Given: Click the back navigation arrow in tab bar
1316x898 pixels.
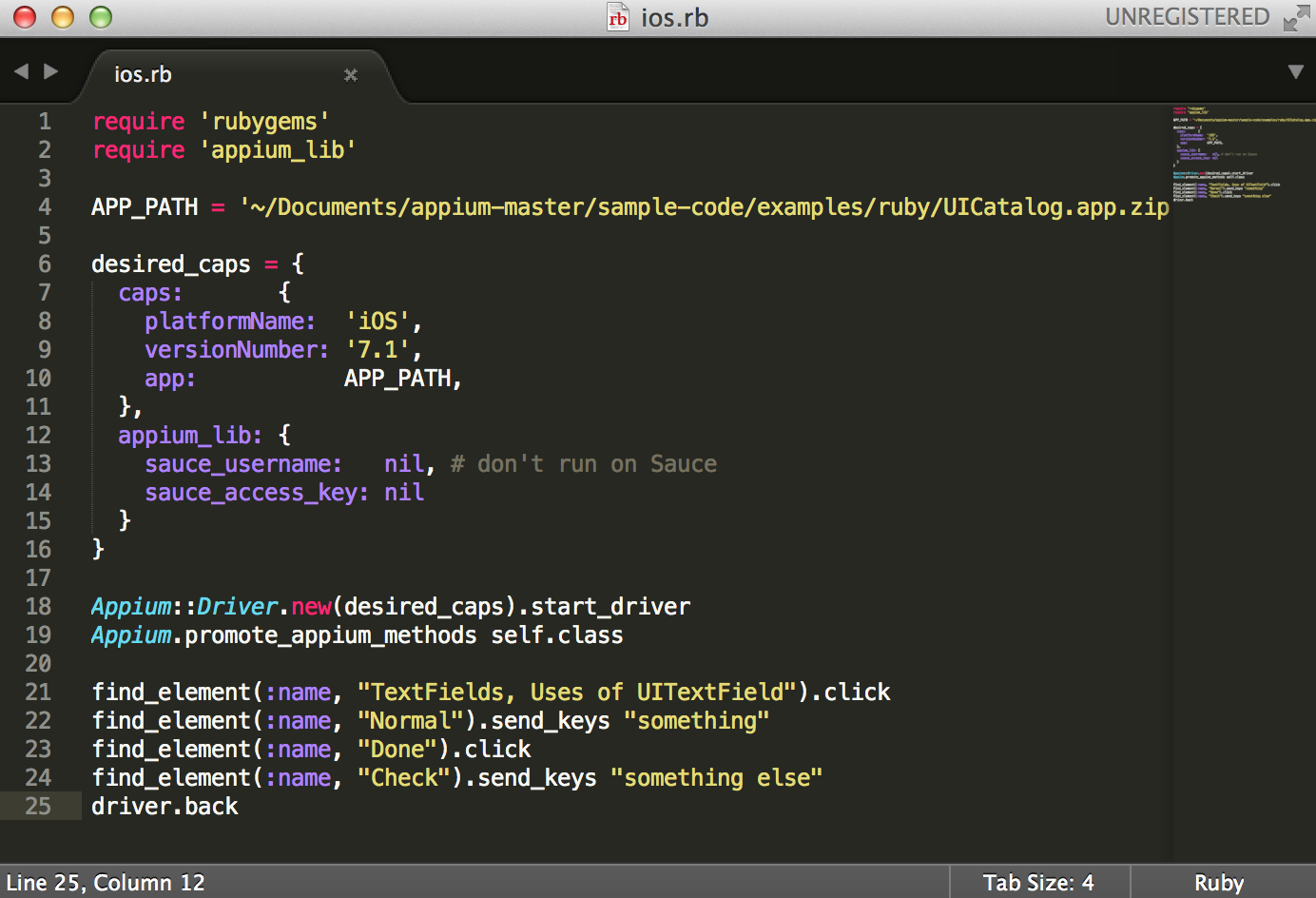Looking at the screenshot, I should 21,71.
